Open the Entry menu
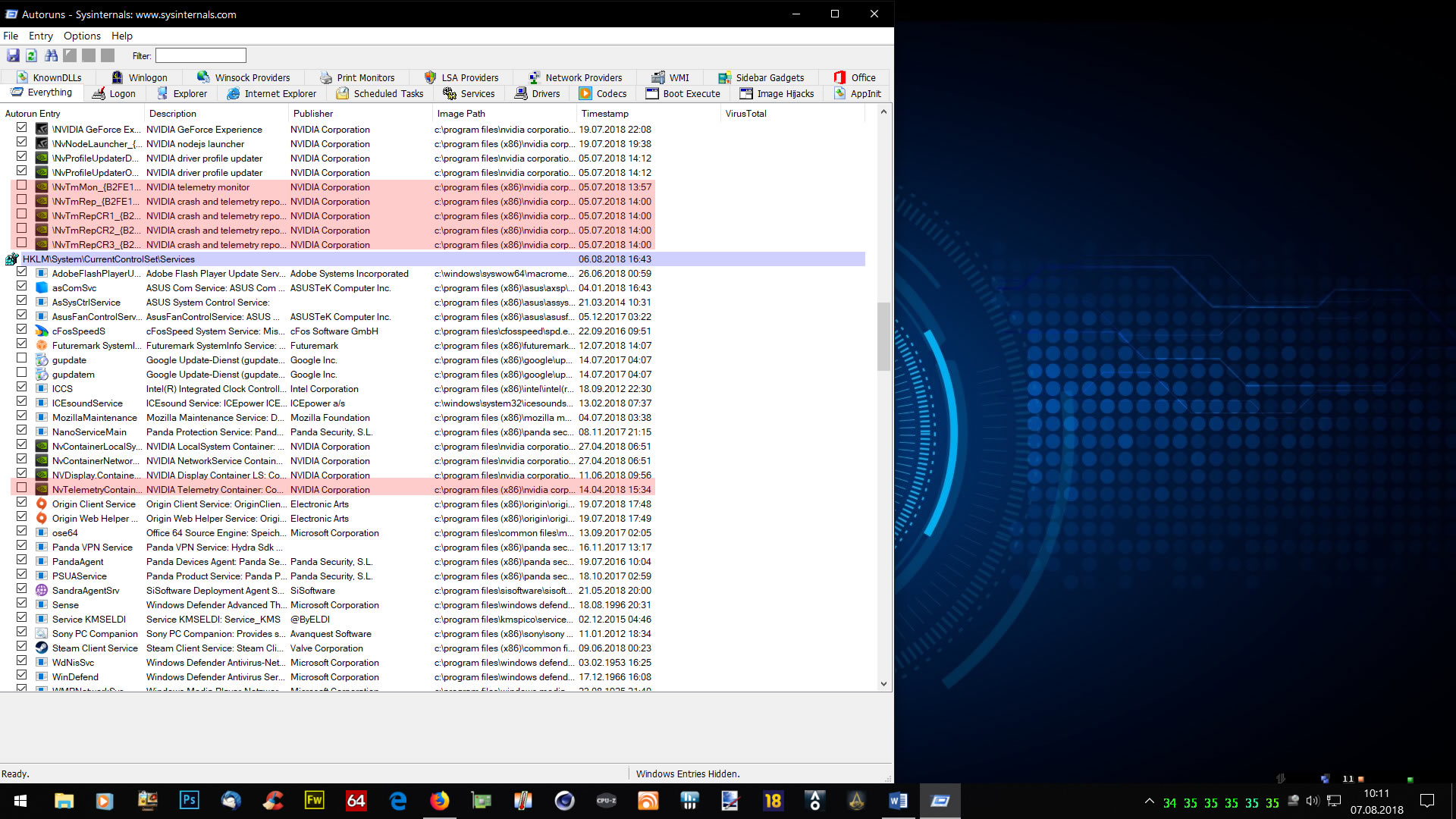Image resolution: width=1456 pixels, height=819 pixels. point(41,36)
